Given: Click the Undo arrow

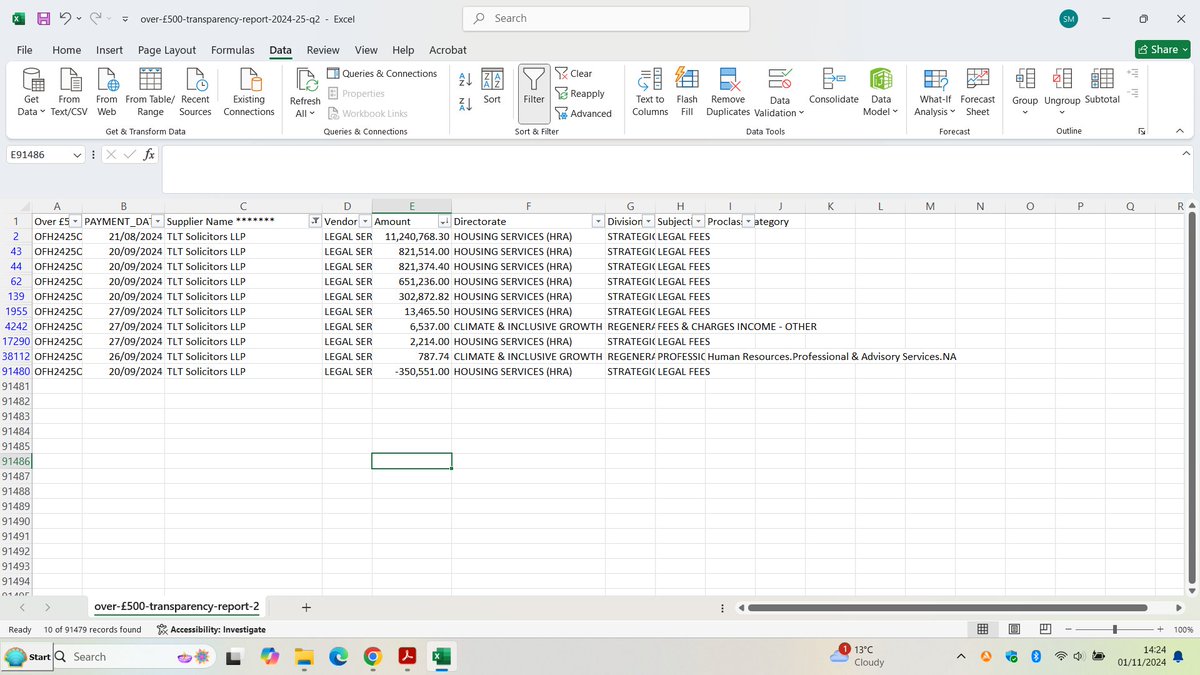Looking at the screenshot, I should [65, 19].
